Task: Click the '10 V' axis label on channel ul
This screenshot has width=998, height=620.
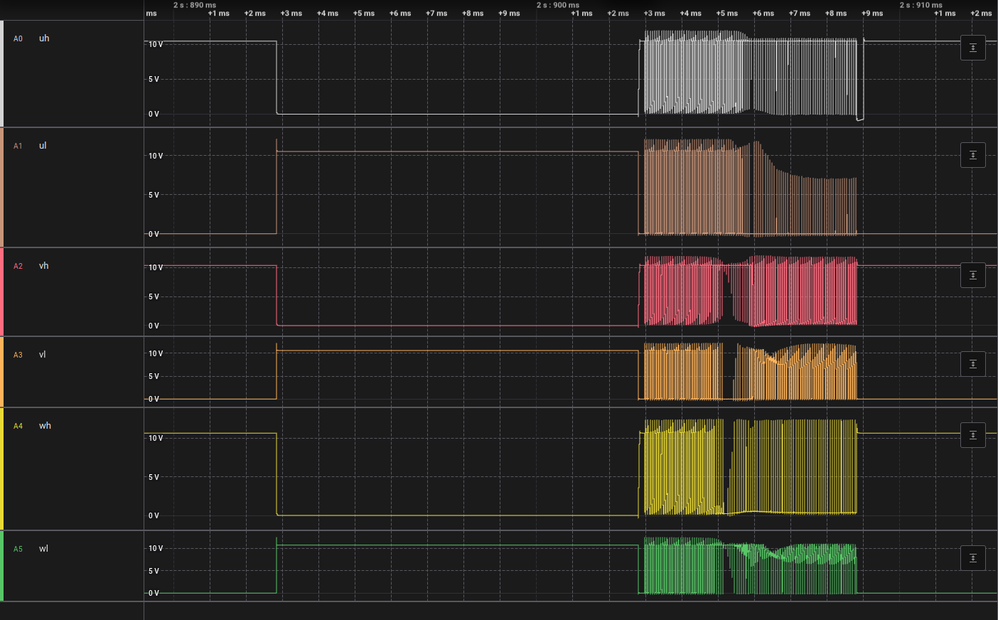Action: [x=155, y=156]
